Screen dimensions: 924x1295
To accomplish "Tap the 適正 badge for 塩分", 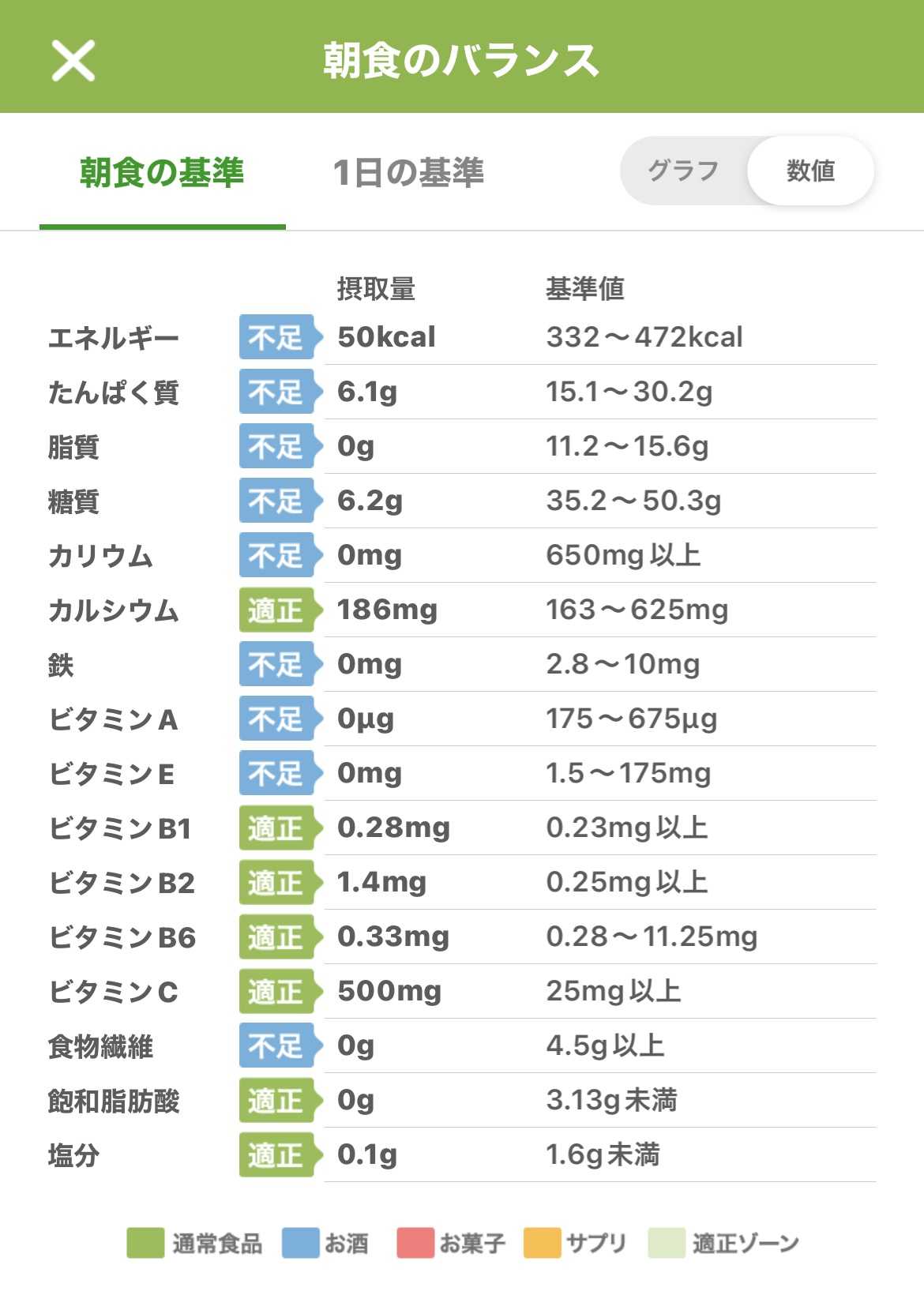I will pyautogui.click(x=278, y=1154).
